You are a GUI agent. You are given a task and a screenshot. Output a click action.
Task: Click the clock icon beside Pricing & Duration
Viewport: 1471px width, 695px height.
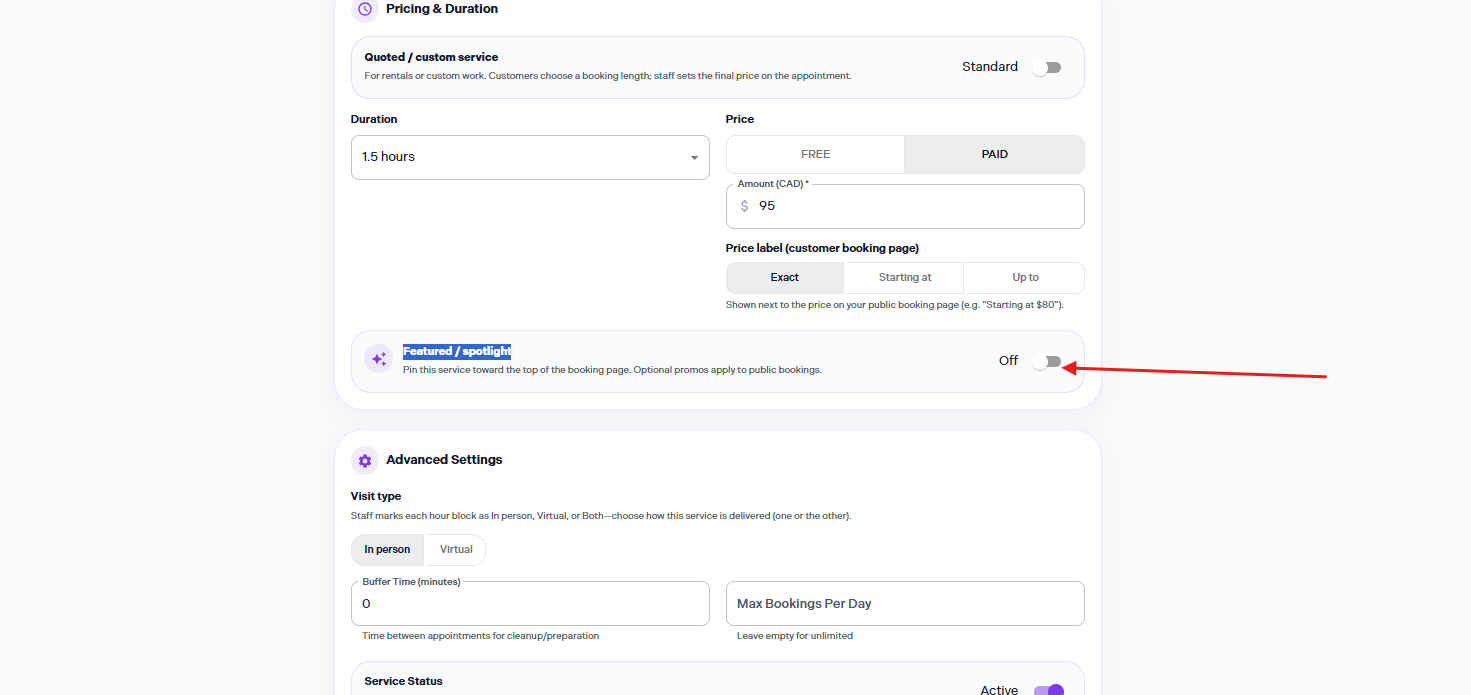[364, 9]
